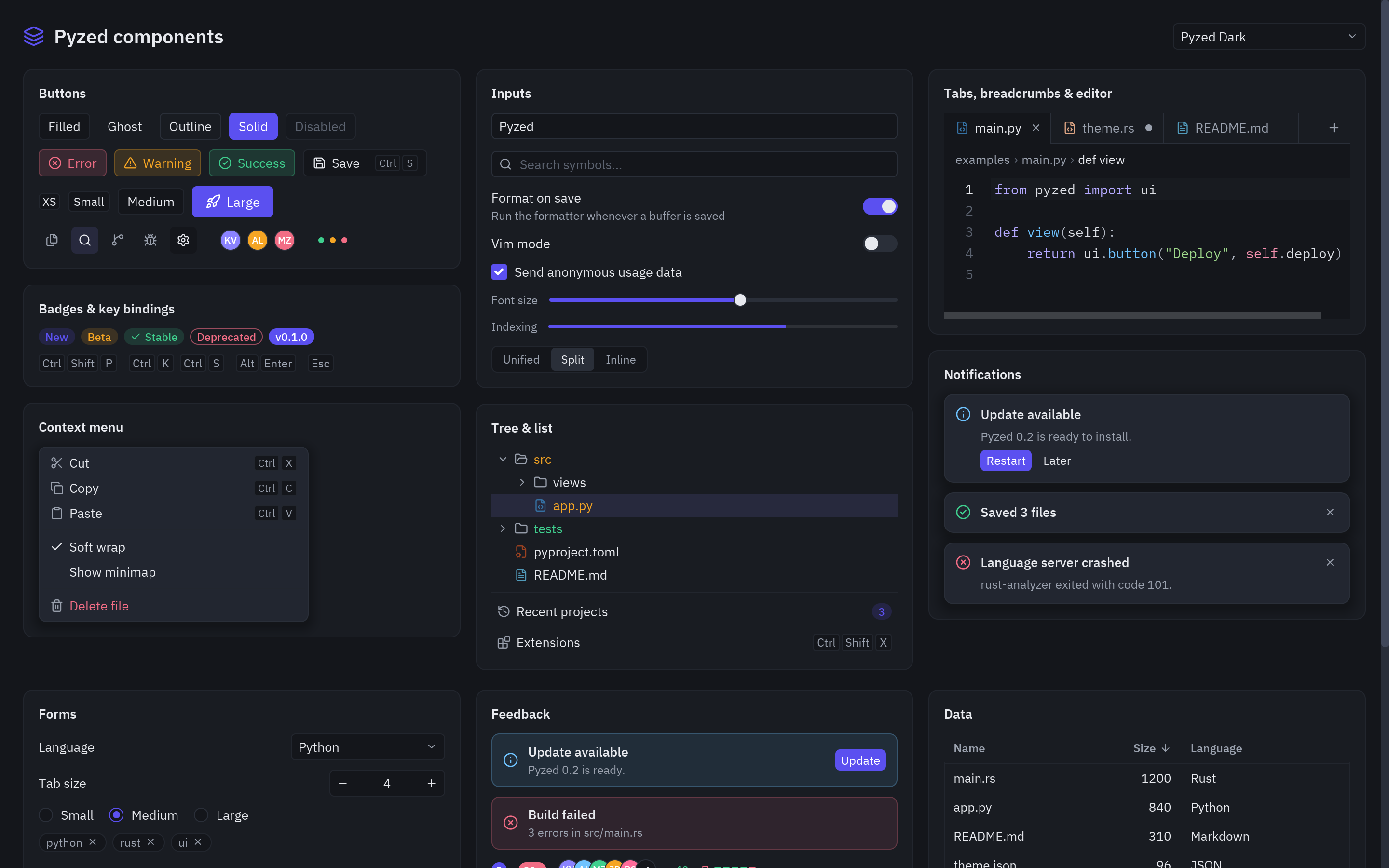Dismiss the Language server crashed notification
Image resolution: width=1389 pixels, height=868 pixels.
[x=1330, y=563]
